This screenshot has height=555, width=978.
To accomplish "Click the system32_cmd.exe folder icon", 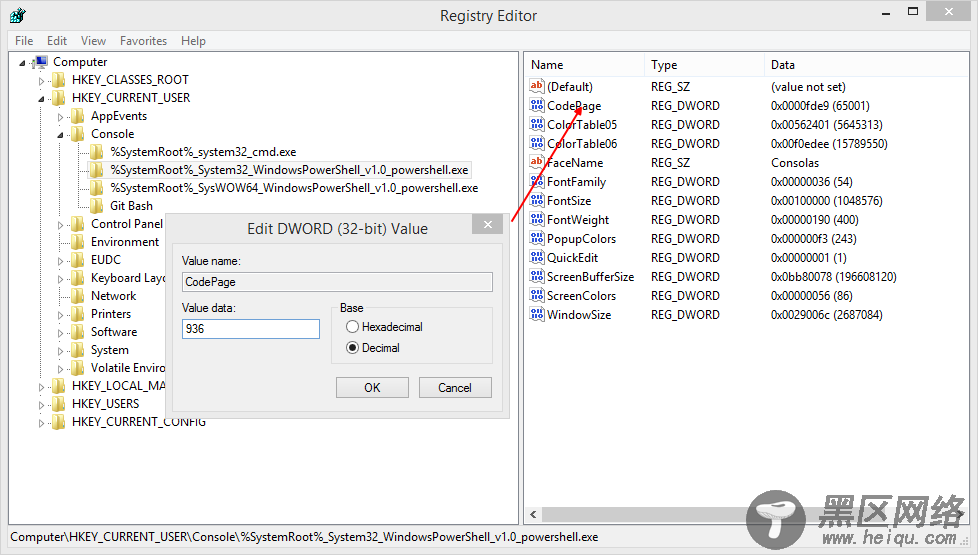I will point(97,152).
